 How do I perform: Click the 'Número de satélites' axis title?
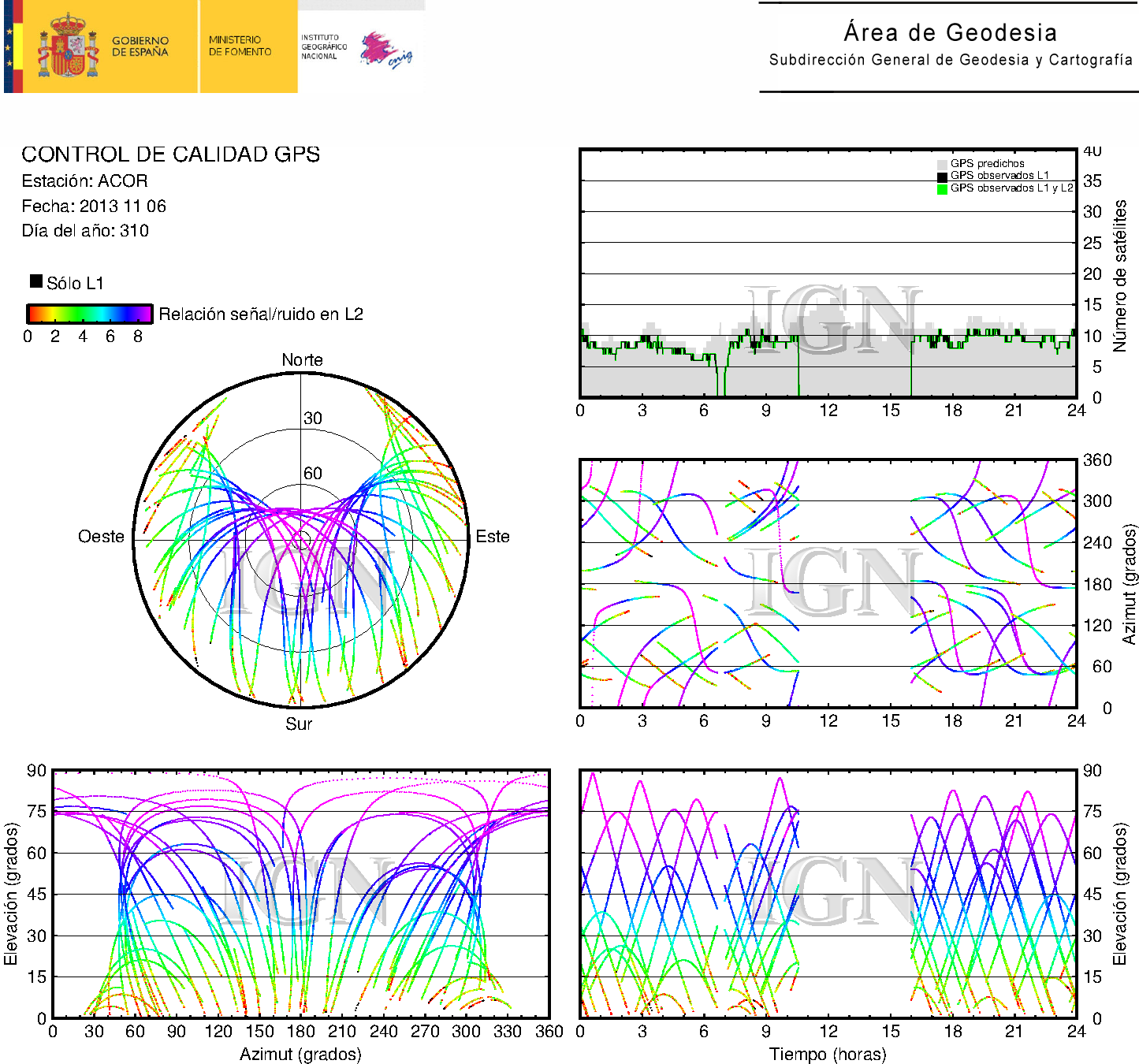pos(1120,275)
